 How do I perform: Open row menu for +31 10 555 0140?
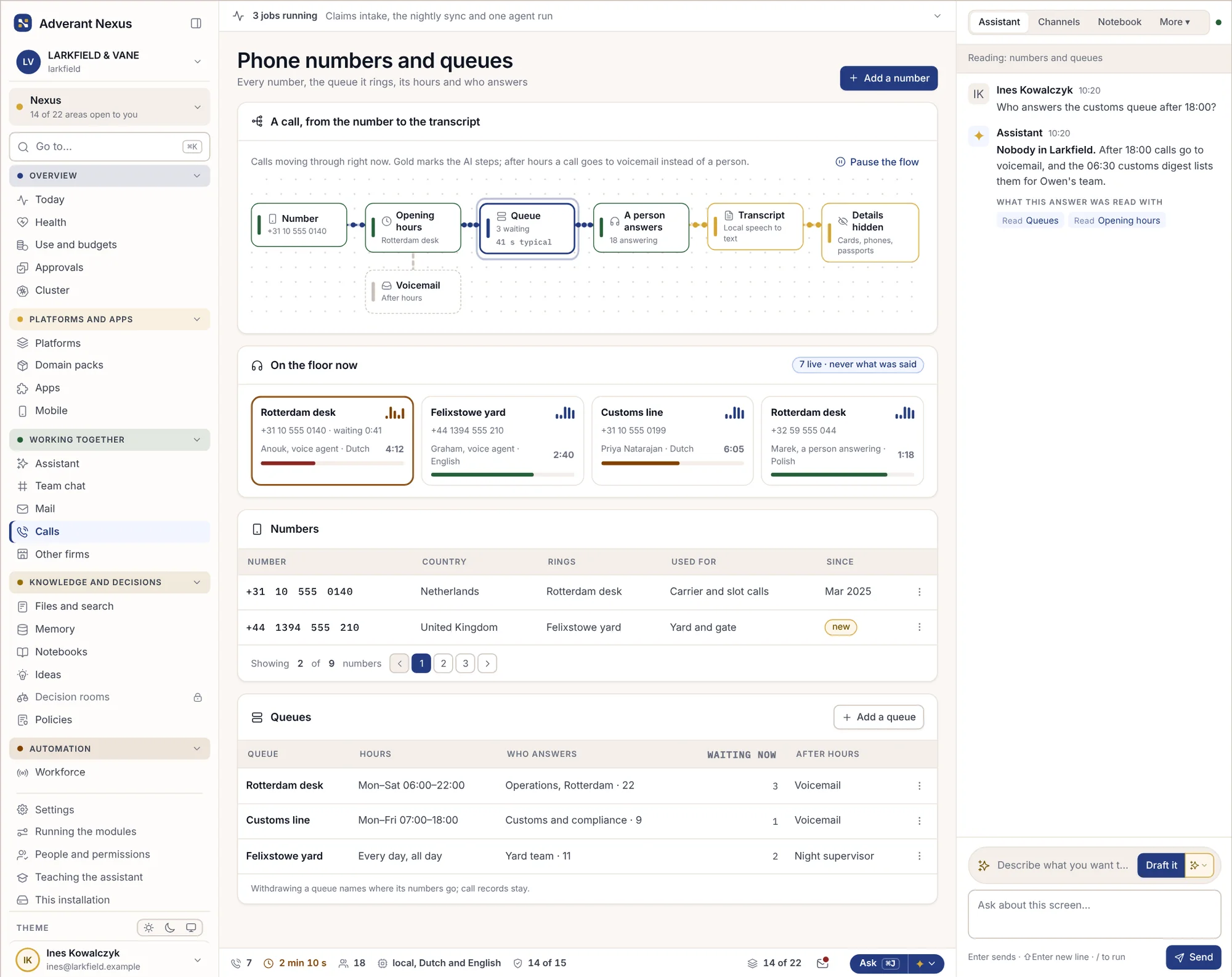point(920,592)
